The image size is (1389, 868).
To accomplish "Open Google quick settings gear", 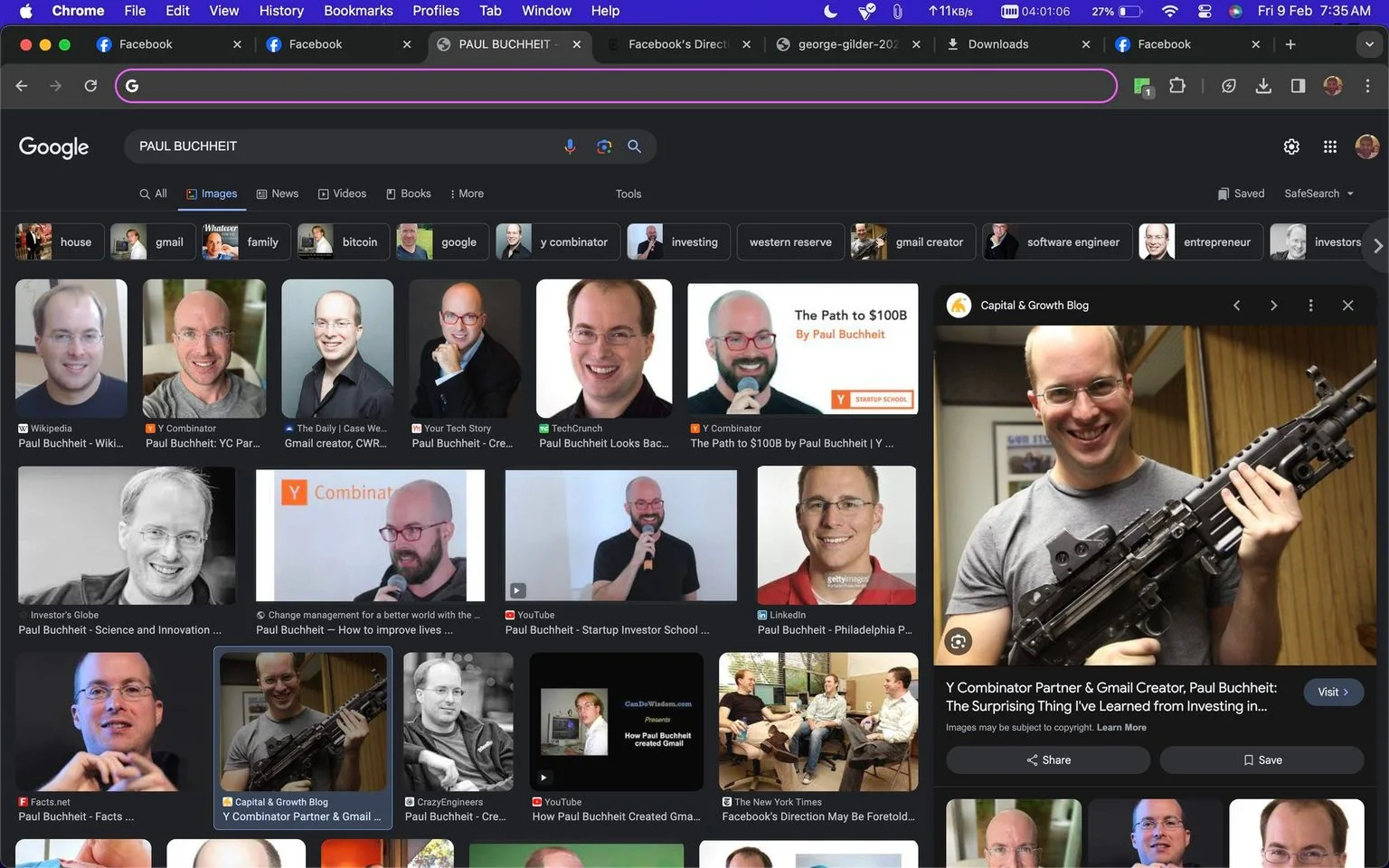I will coord(1291,146).
